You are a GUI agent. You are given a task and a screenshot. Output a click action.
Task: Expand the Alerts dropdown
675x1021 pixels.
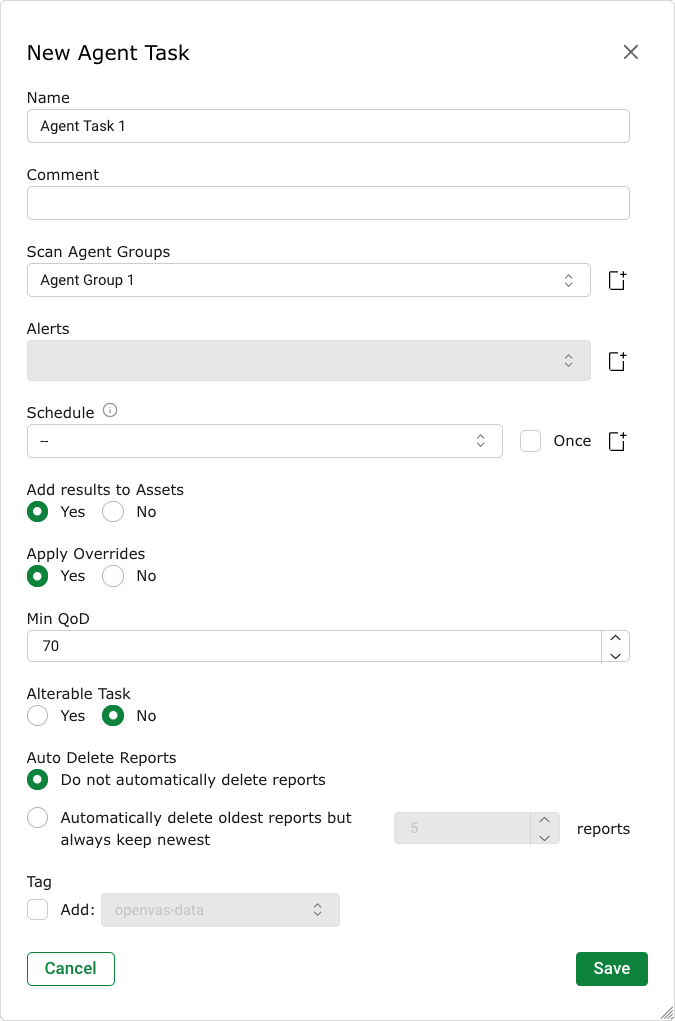pyautogui.click(x=308, y=361)
